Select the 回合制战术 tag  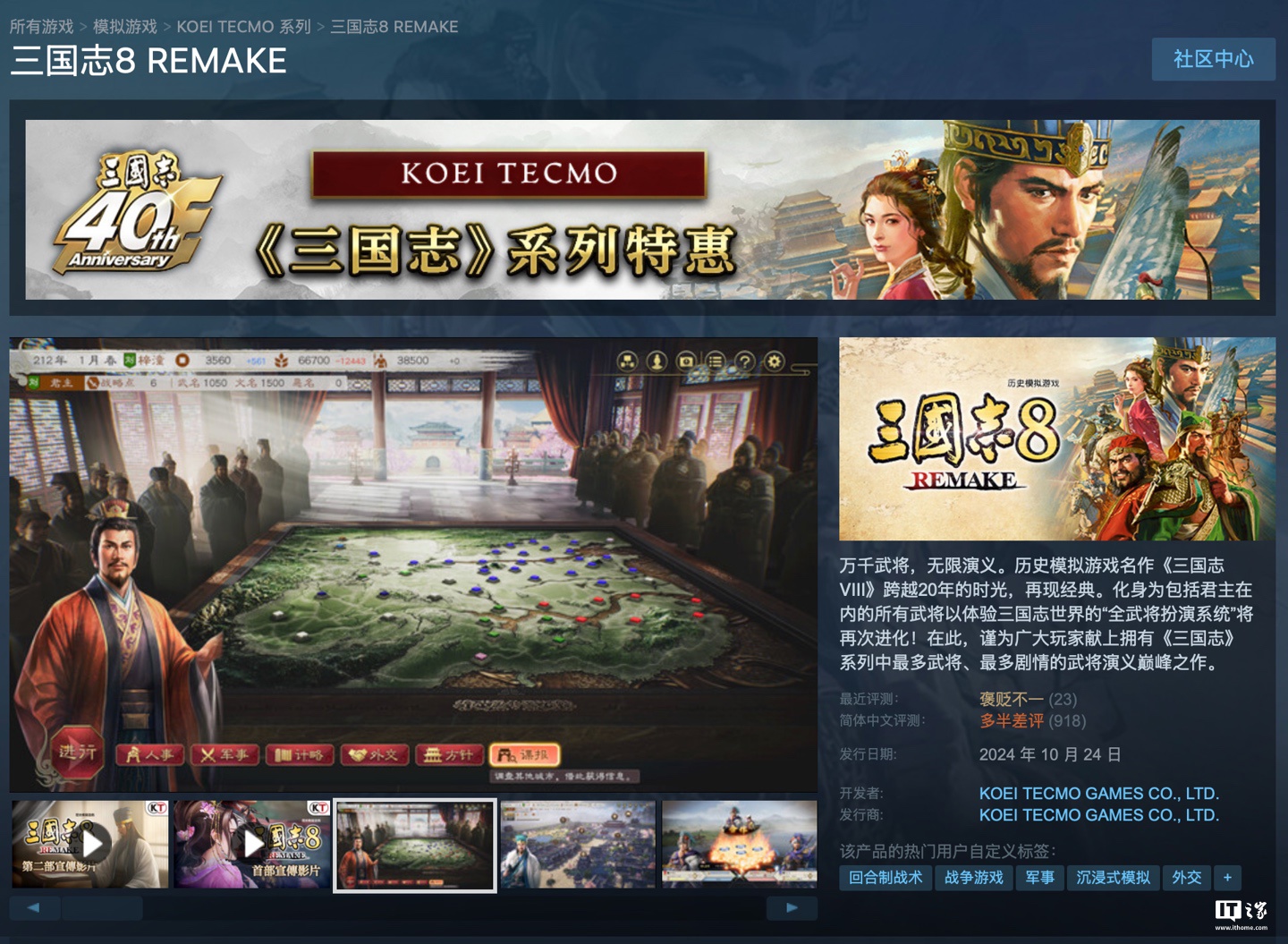coord(885,878)
